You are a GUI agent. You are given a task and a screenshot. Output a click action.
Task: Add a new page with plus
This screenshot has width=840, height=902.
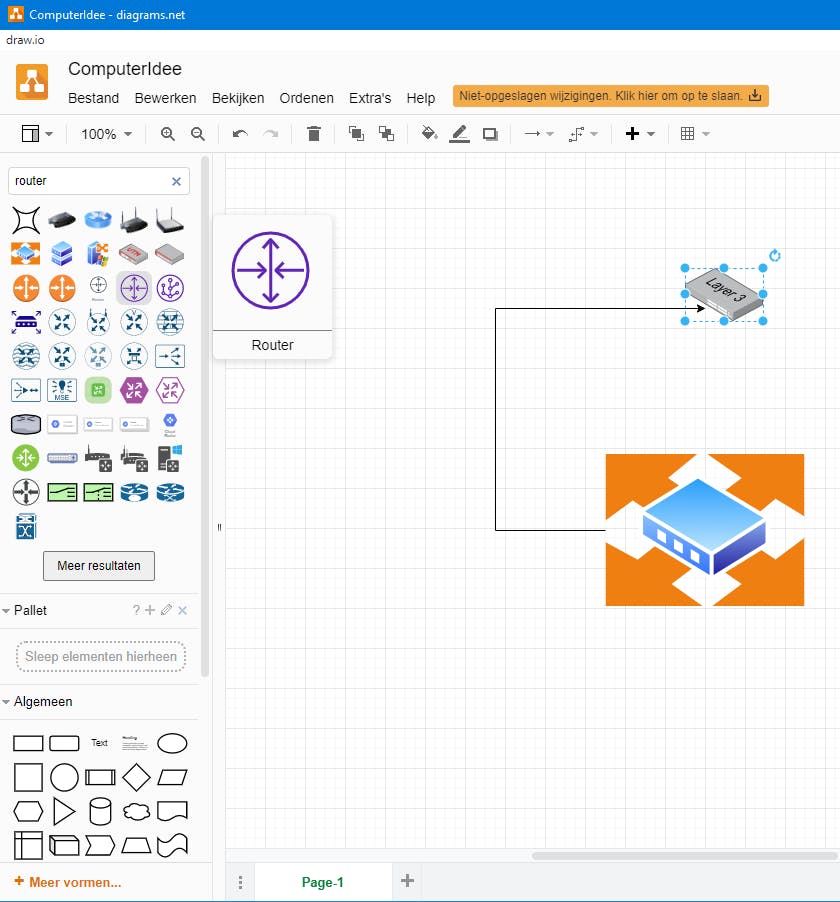407,881
